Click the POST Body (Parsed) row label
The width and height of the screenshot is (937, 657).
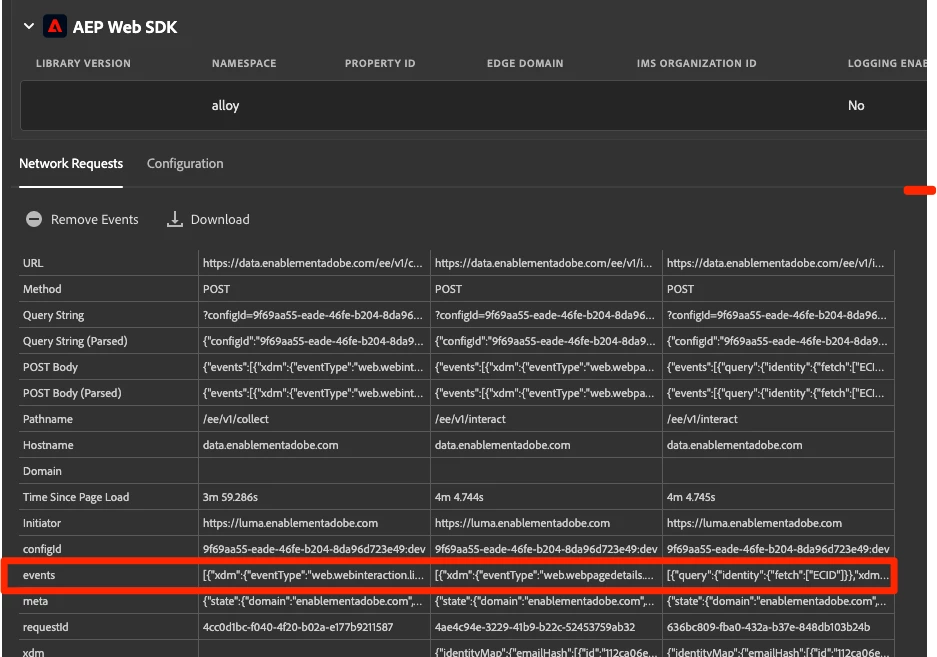(72, 393)
